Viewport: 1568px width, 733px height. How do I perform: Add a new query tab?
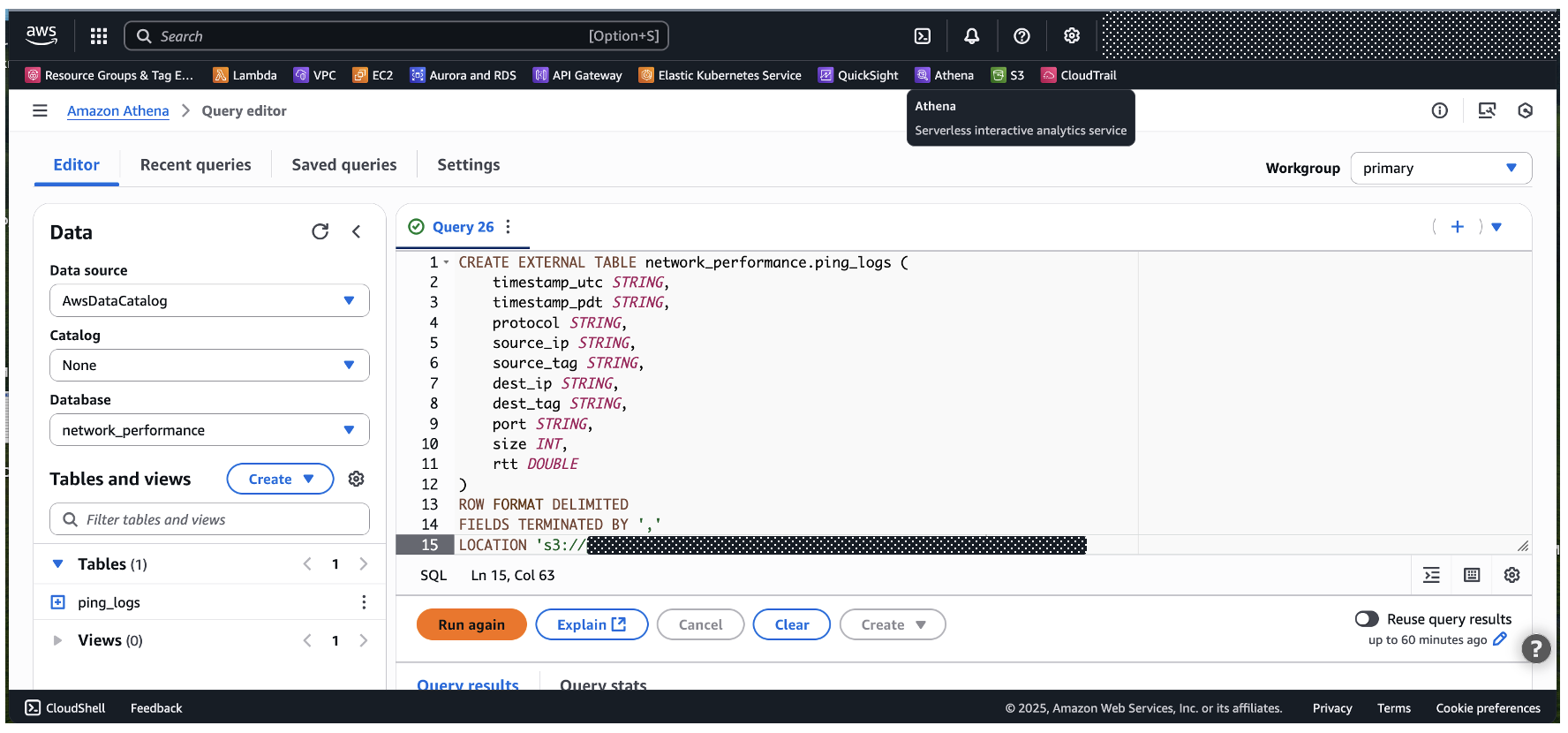tap(1457, 227)
